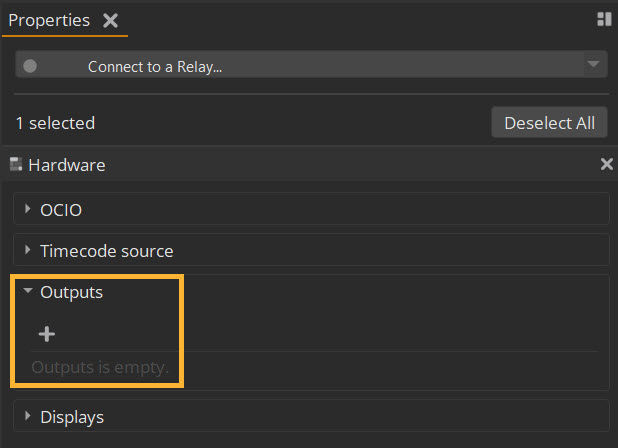Viewport: 618px width, 448px height.
Task: Expand the Timecode source arrow
Action: (x=28, y=250)
